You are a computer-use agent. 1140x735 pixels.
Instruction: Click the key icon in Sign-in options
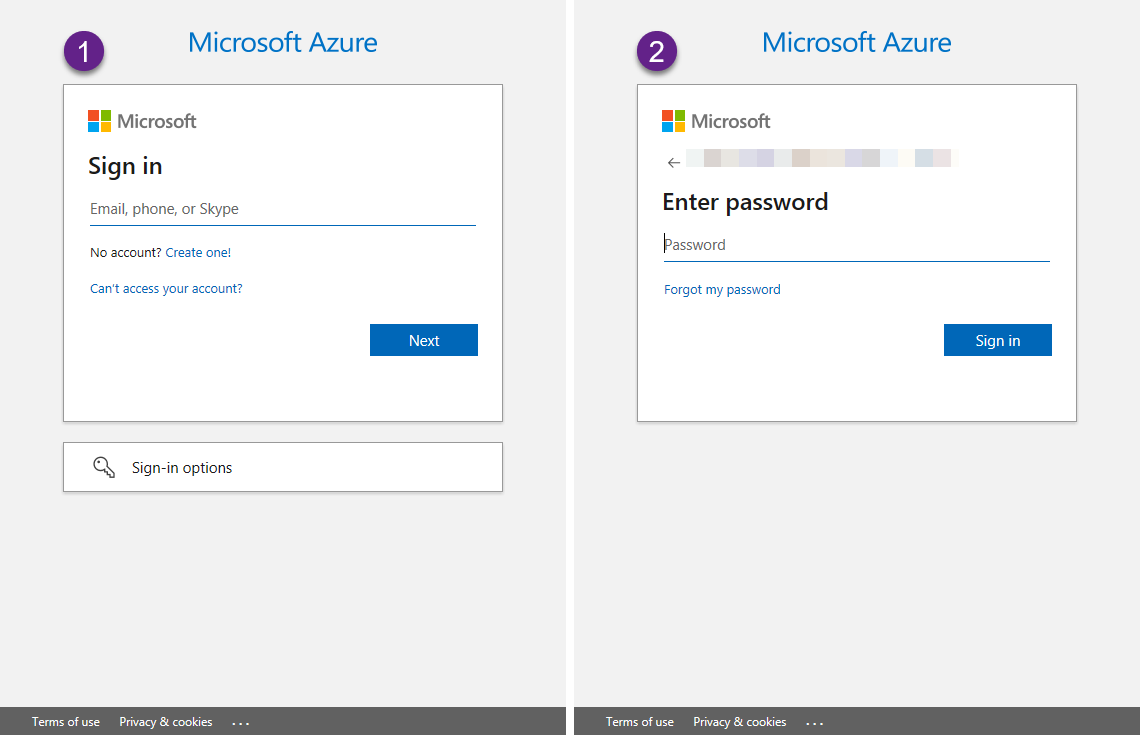pos(104,467)
